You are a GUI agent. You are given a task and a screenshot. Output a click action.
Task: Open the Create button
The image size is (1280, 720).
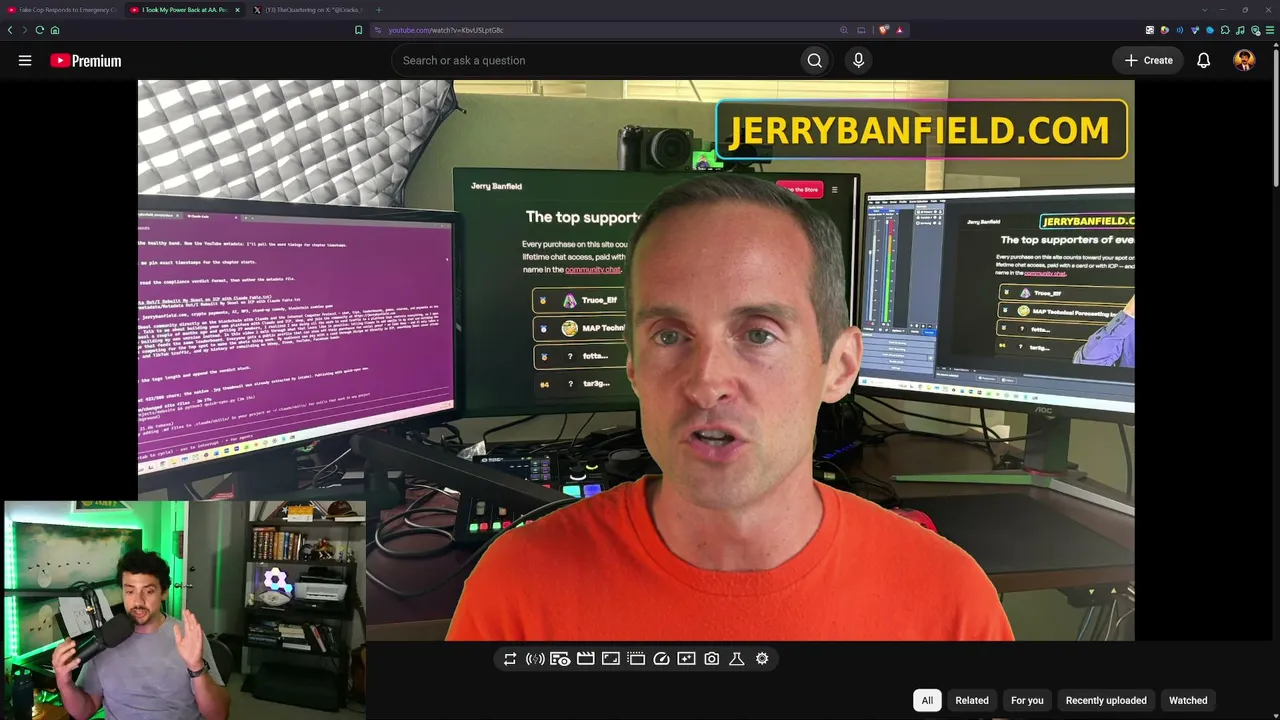pos(1148,60)
